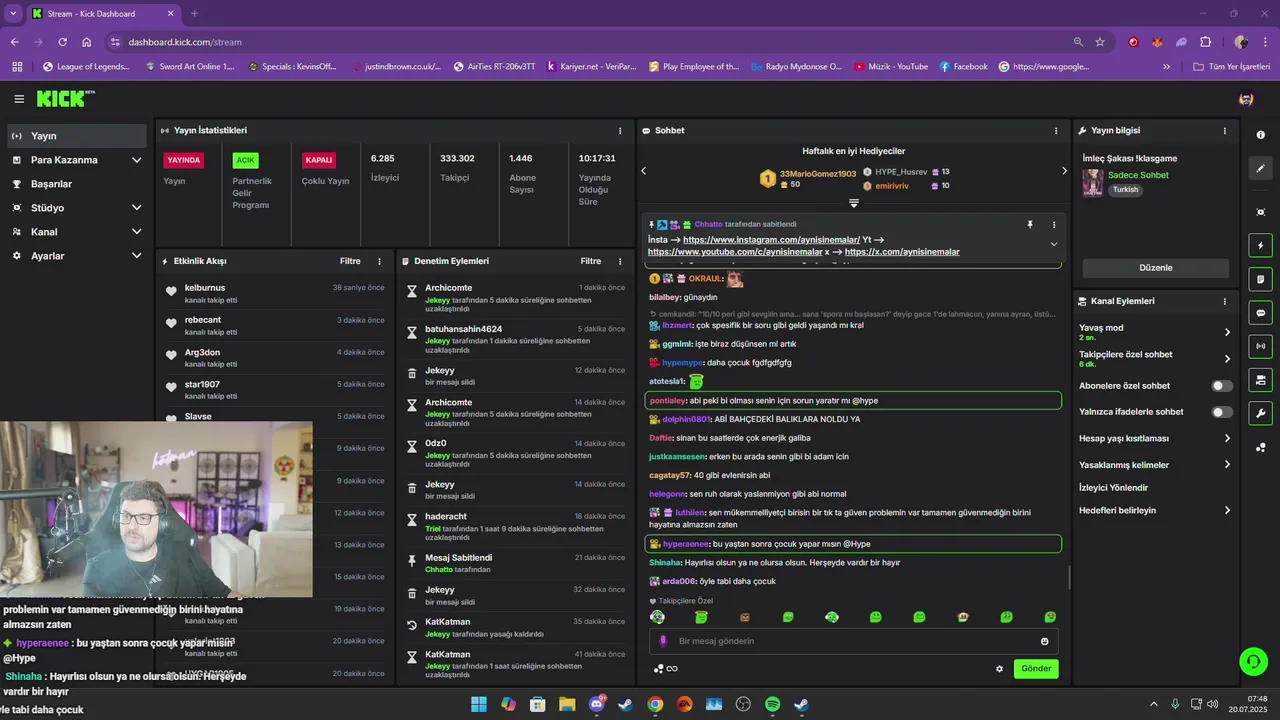
Task: Open Müzik - YouTube bookmark
Action: click(892, 67)
